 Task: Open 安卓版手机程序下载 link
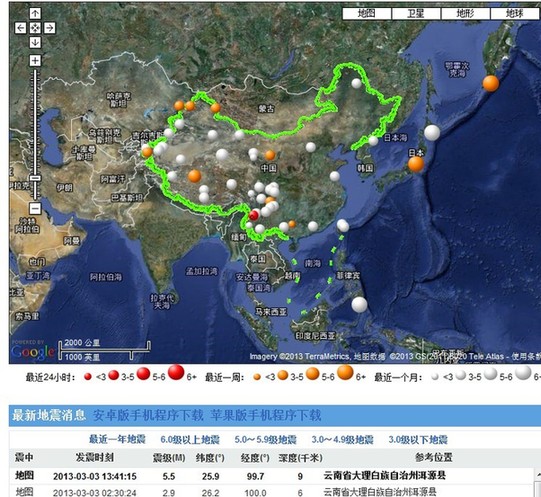[148, 415]
